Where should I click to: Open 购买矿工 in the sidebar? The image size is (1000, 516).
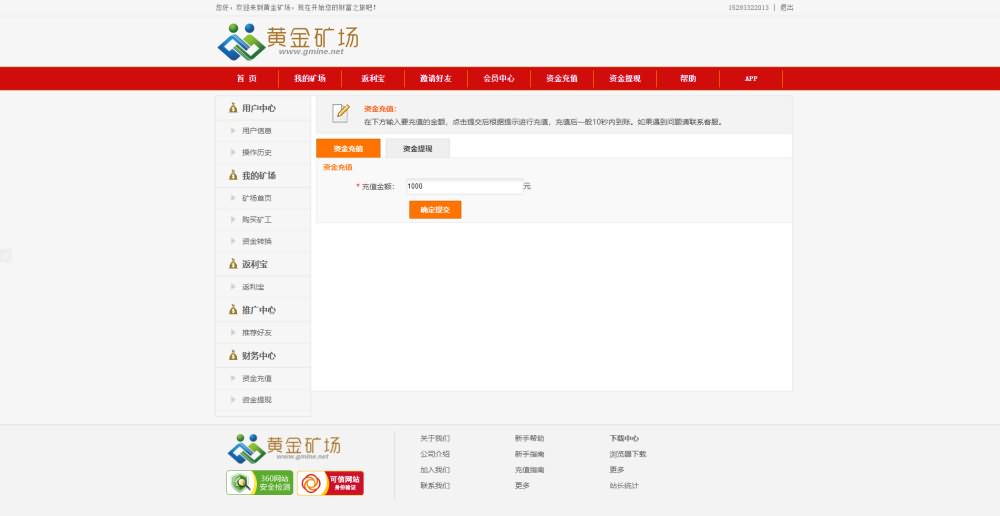pos(256,220)
